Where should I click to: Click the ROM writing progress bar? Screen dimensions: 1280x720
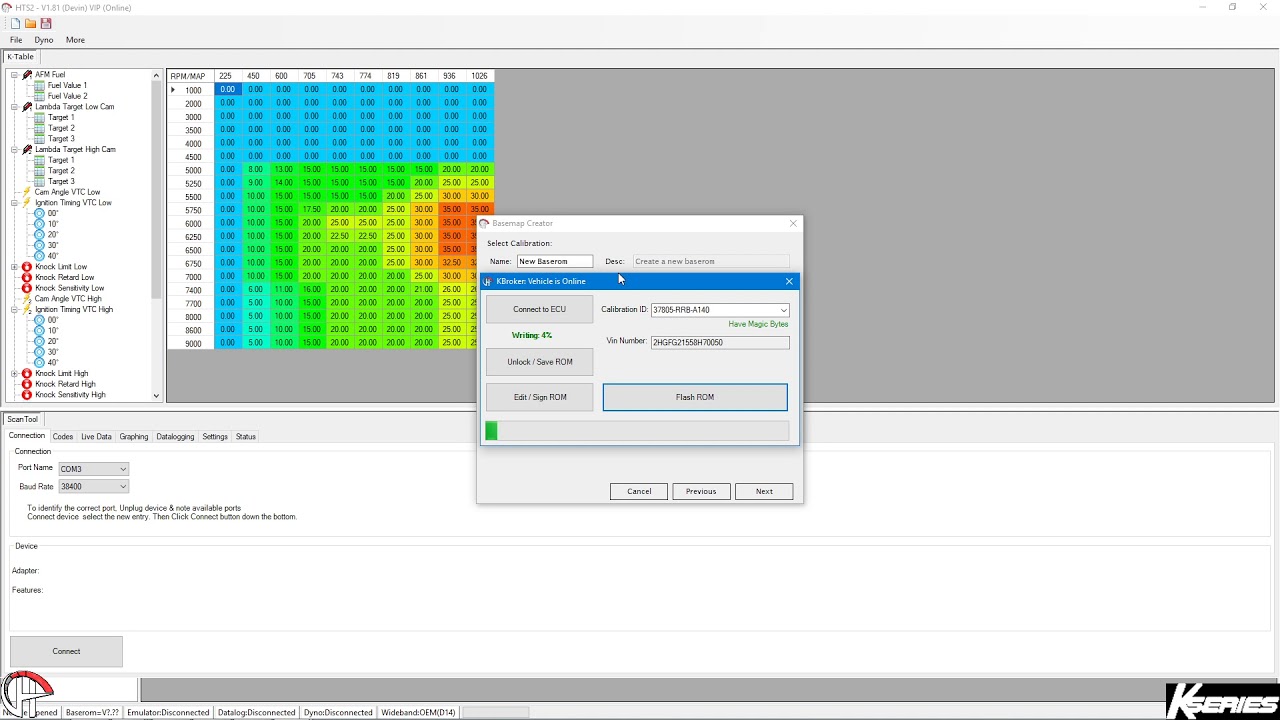pos(637,431)
